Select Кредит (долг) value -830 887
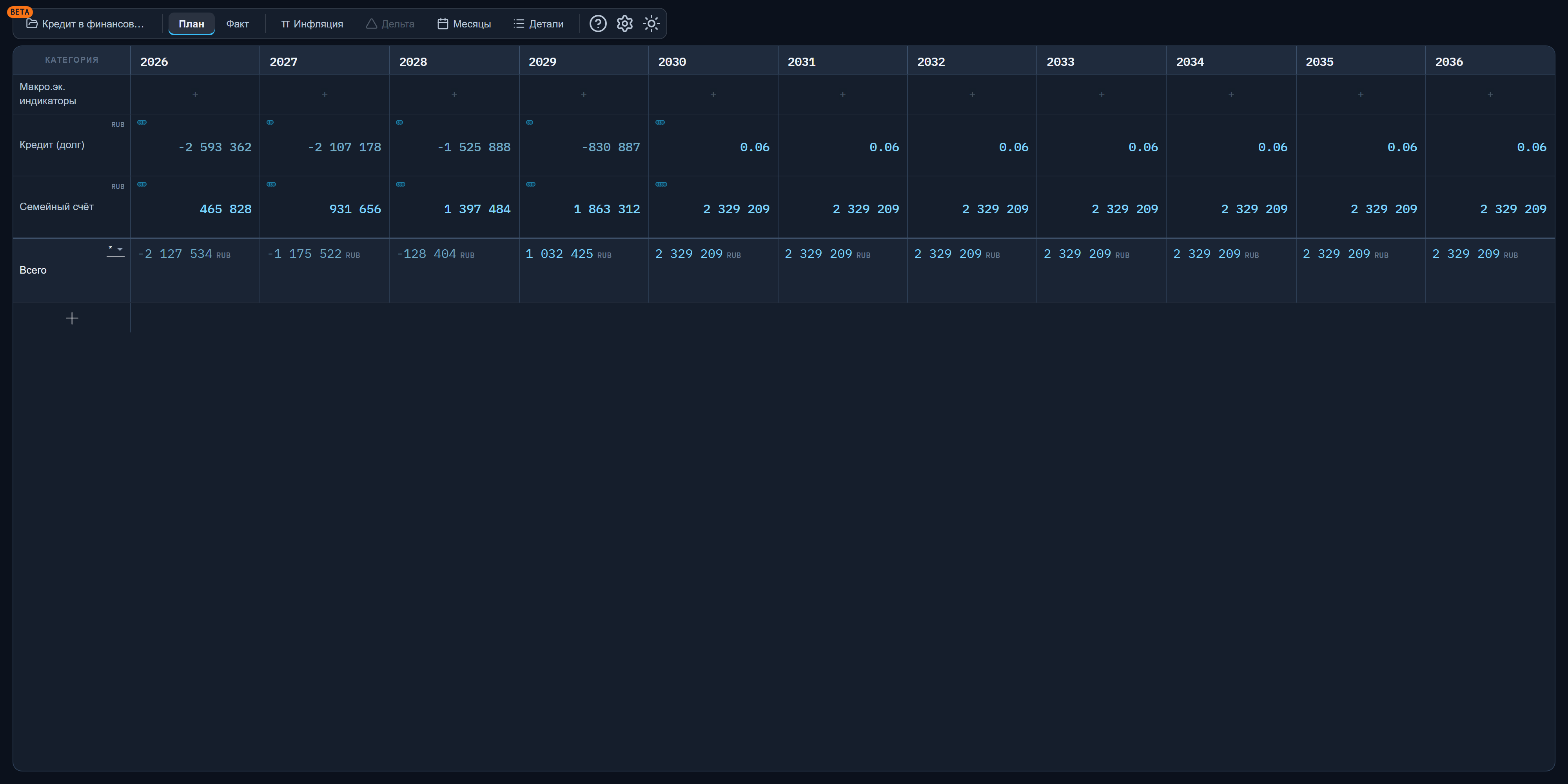1568x784 pixels. pos(610,147)
